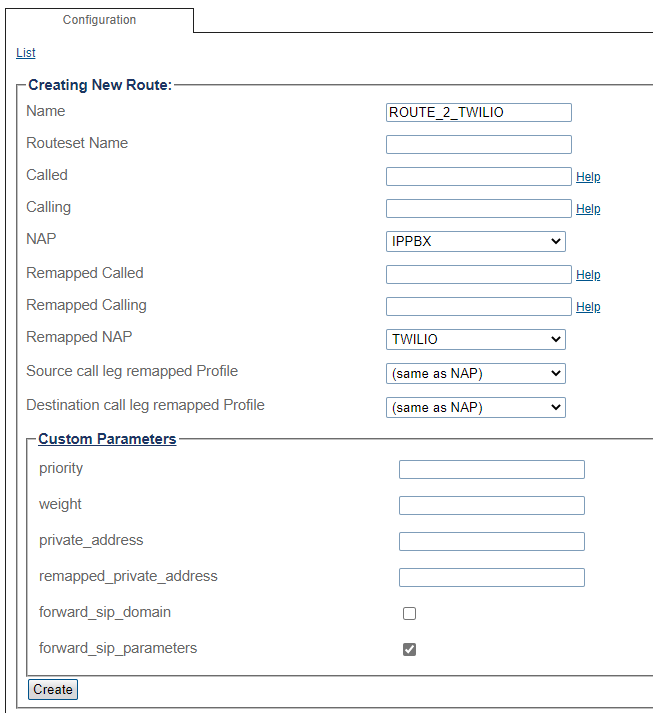The width and height of the screenshot is (655, 713).
Task: Enable the forward_sip_domain checkbox
Action: 409,613
